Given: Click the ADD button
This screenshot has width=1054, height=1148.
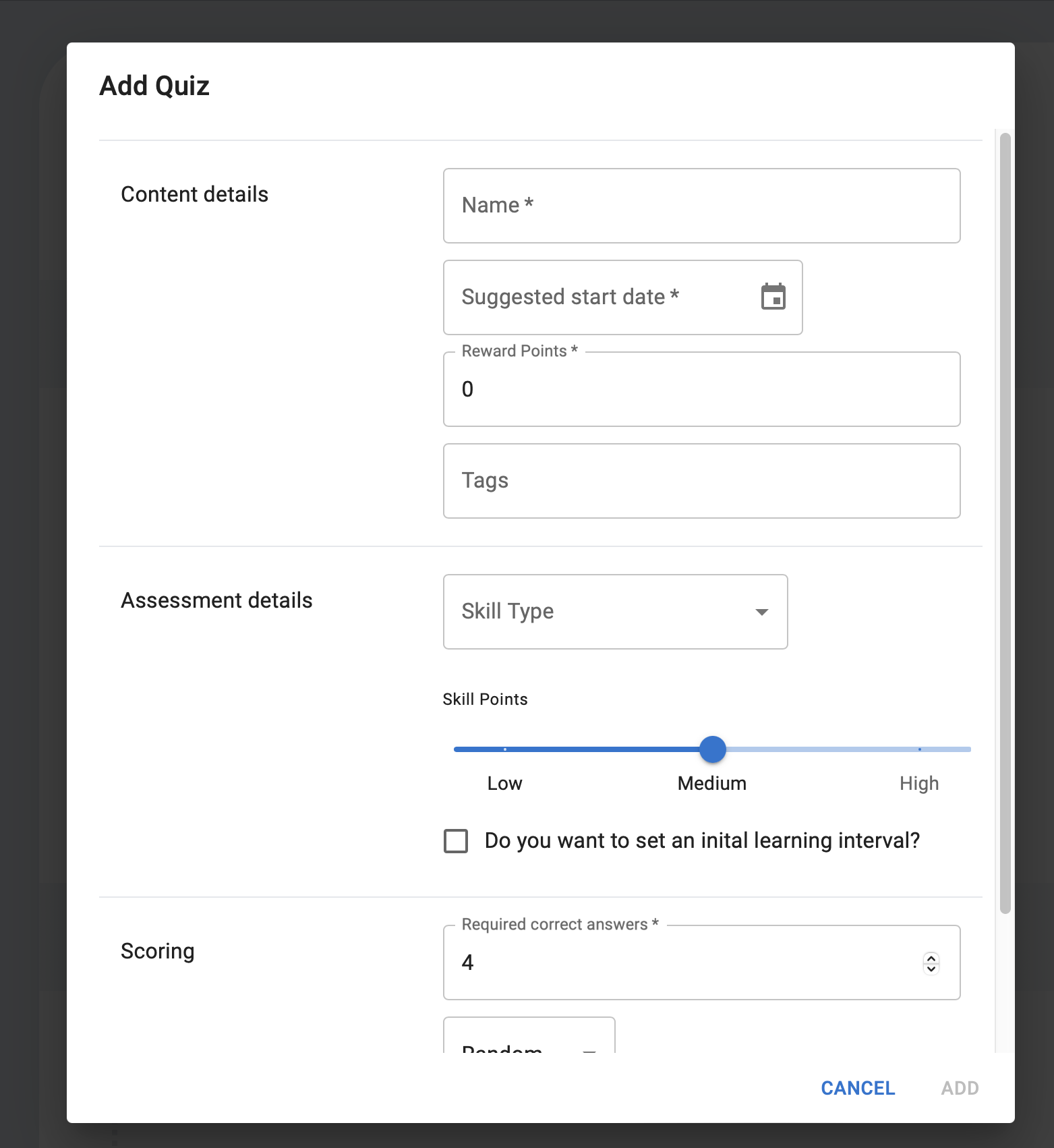Looking at the screenshot, I should tap(960, 1088).
